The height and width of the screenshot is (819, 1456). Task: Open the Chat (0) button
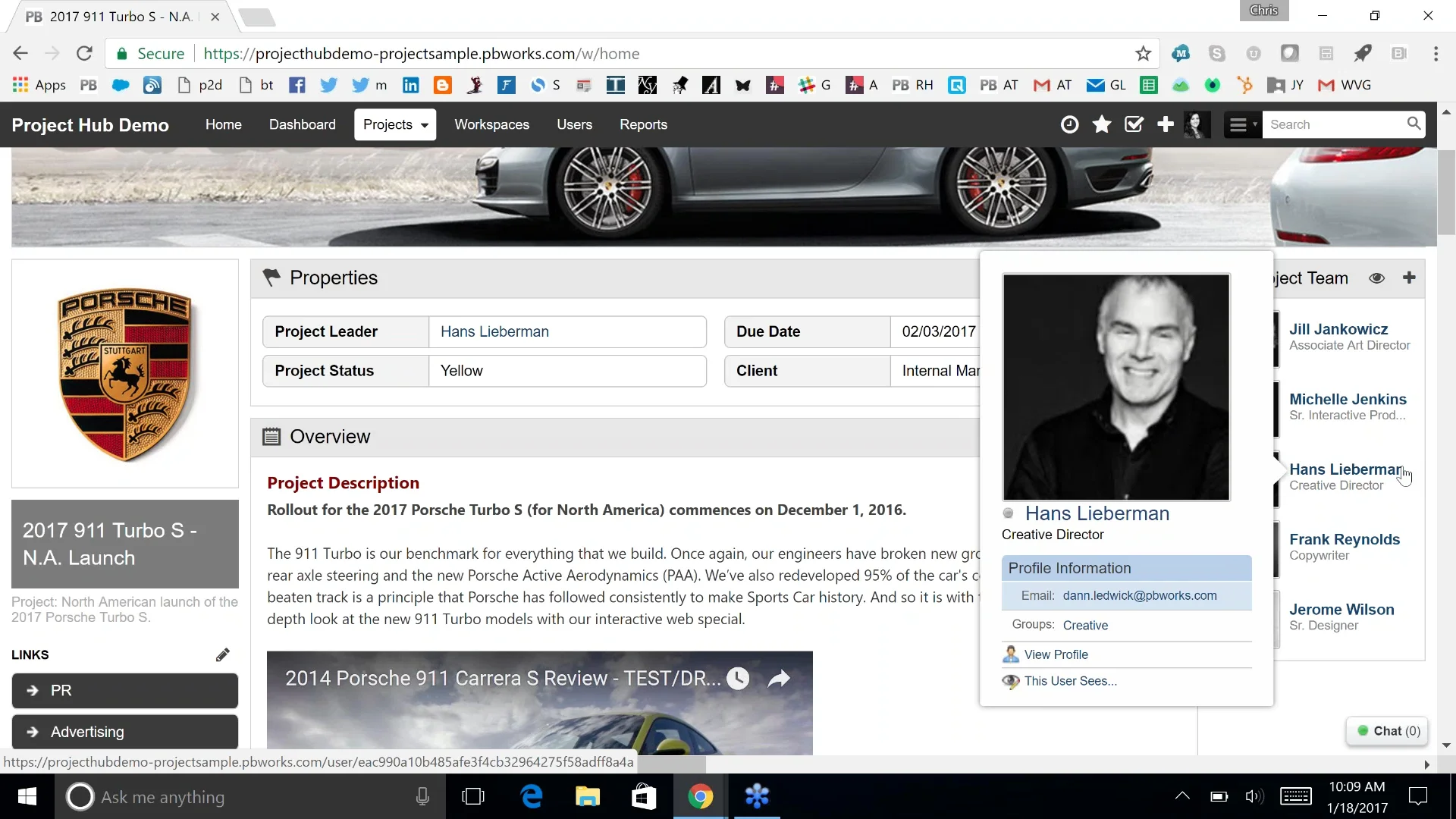[1388, 731]
